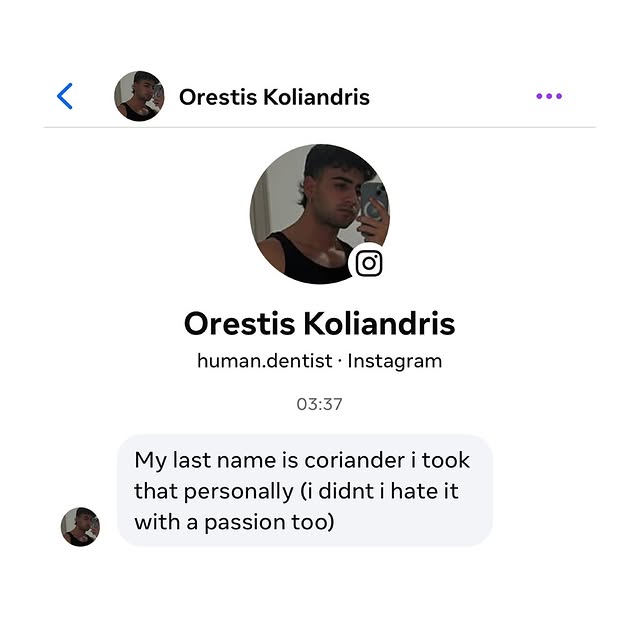Image resolution: width=640 pixels, height=640 pixels.
Task: Tap the blue back arrow
Action: (65, 96)
